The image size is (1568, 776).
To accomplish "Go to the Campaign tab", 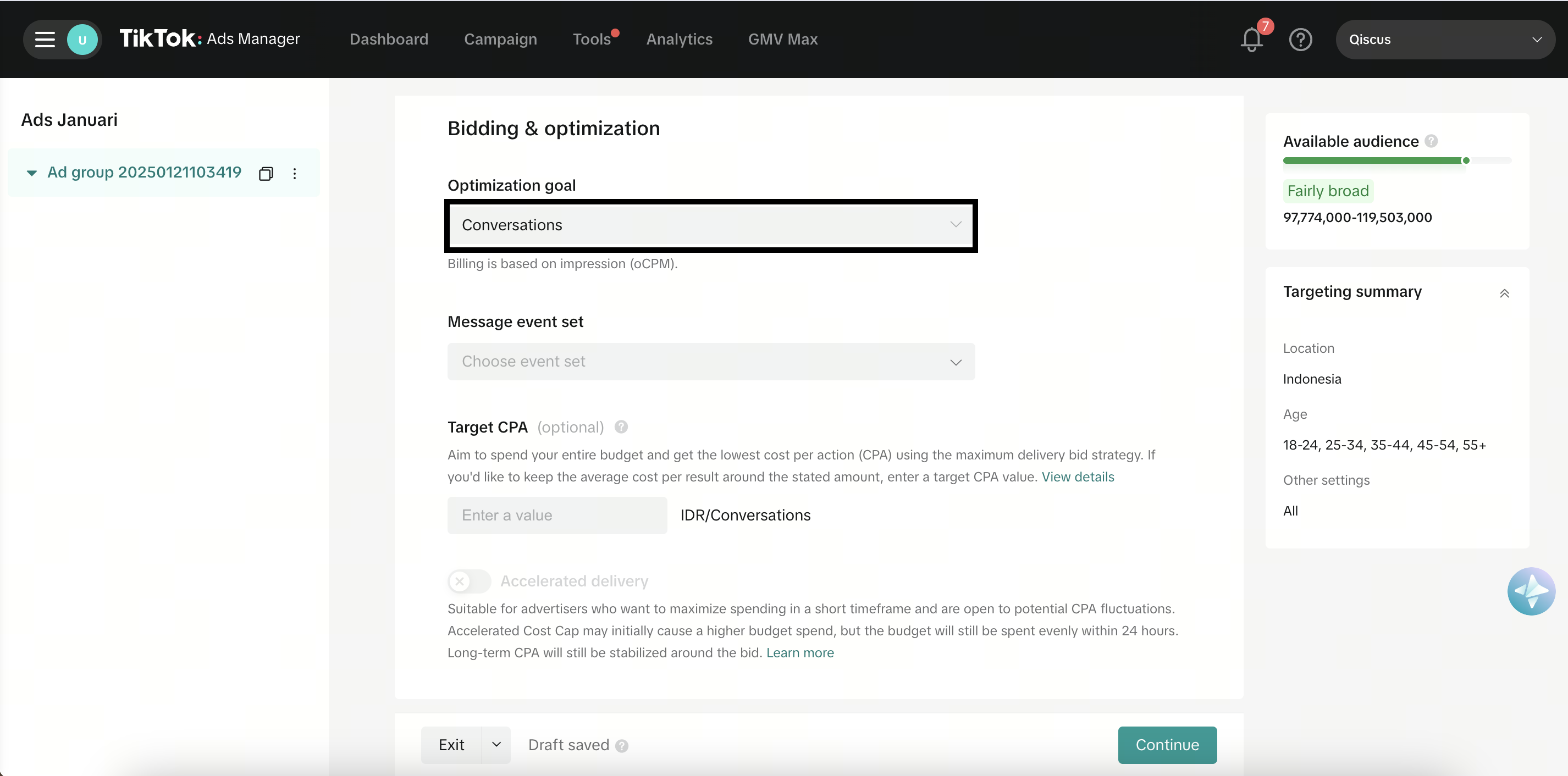I will (500, 39).
